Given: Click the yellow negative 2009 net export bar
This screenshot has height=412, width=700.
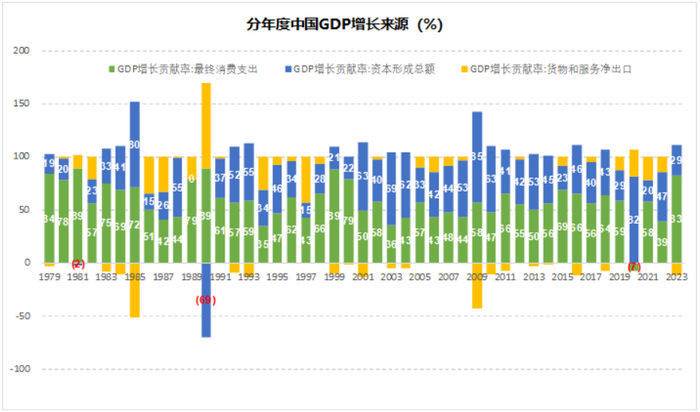Looking at the screenshot, I should pyautogui.click(x=477, y=286).
